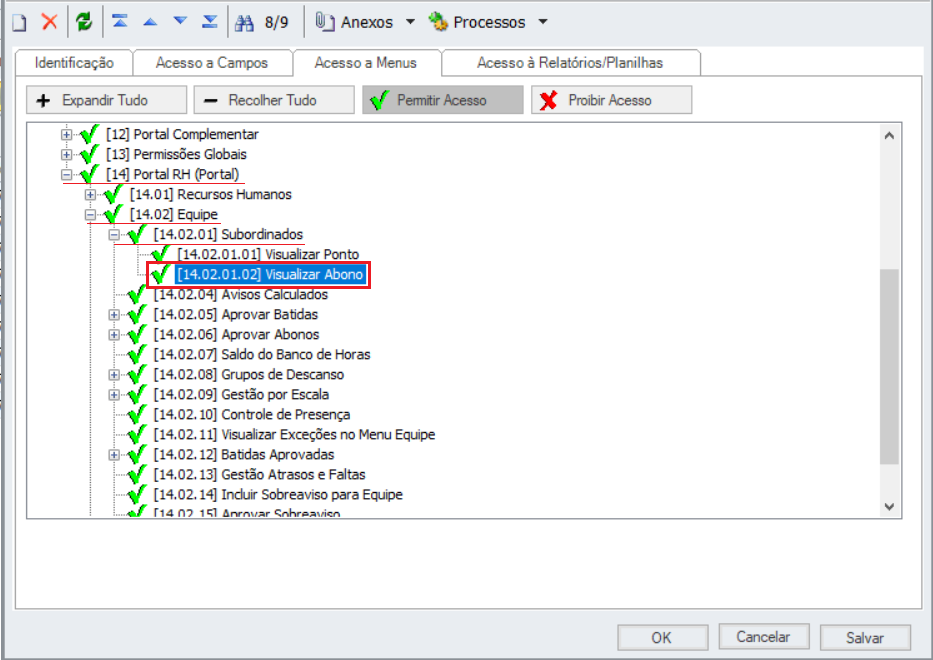The height and width of the screenshot is (660, 933).
Task: Click the OK button
Action: [x=662, y=637]
